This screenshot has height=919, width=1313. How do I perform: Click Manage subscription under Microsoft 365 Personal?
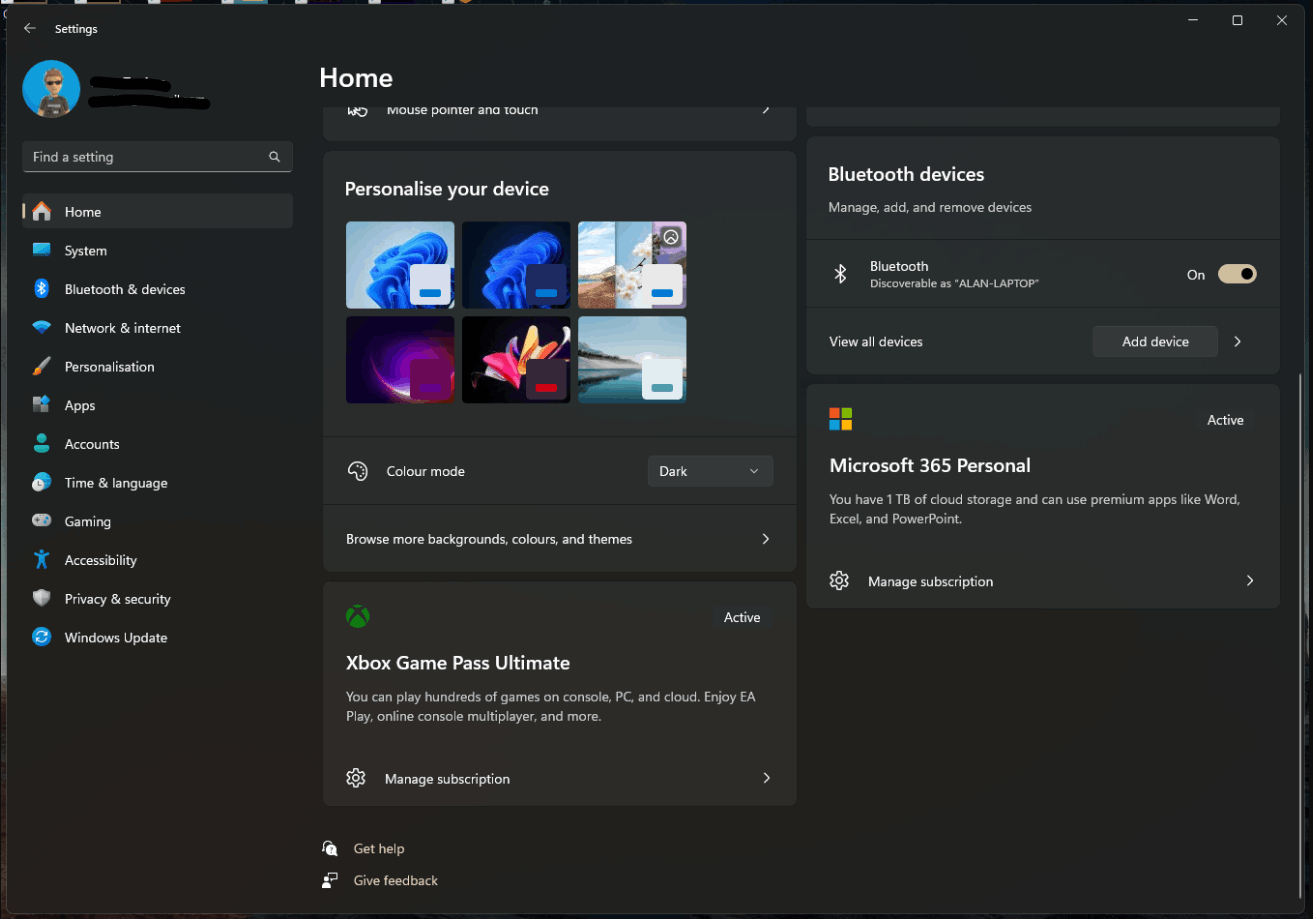[931, 581]
